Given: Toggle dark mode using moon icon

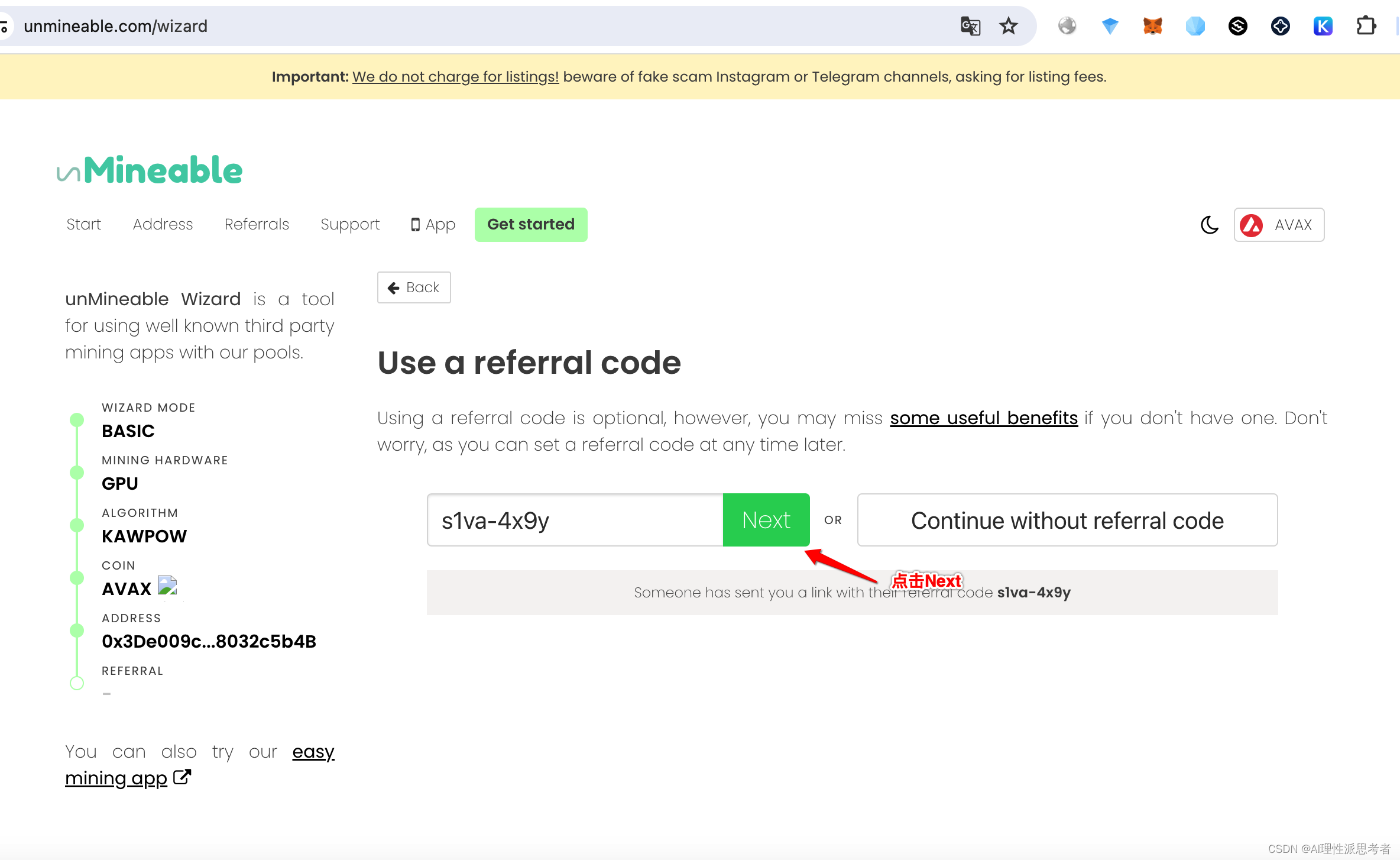Looking at the screenshot, I should pos(1210,225).
